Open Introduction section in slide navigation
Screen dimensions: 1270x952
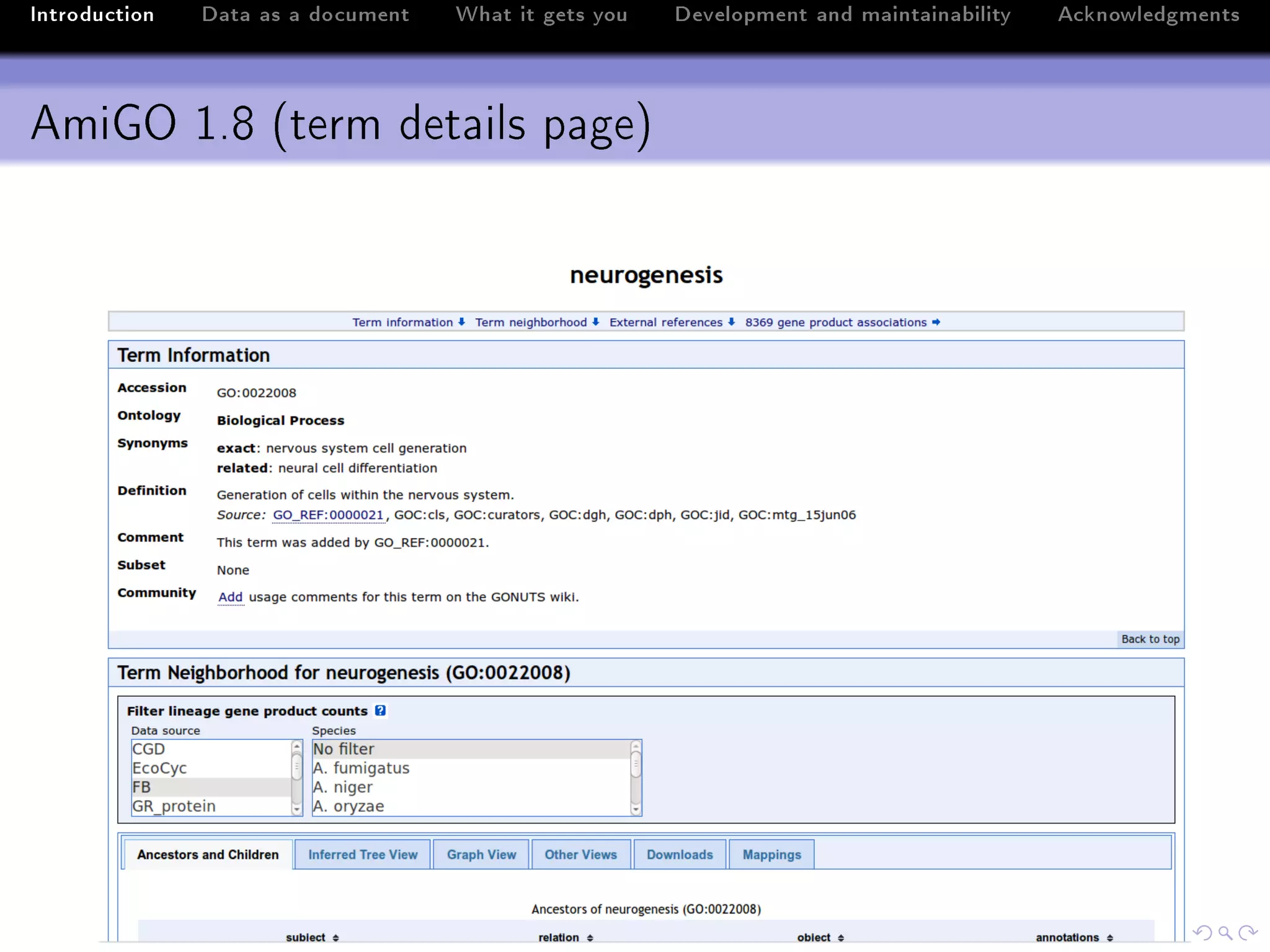click(x=92, y=14)
